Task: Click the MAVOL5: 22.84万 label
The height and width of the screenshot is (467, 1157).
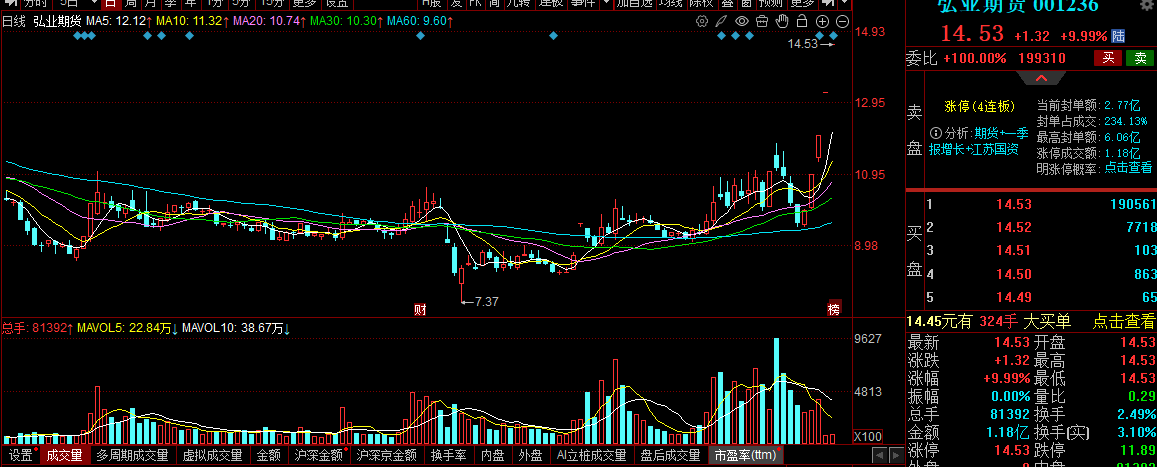Action: point(130,327)
